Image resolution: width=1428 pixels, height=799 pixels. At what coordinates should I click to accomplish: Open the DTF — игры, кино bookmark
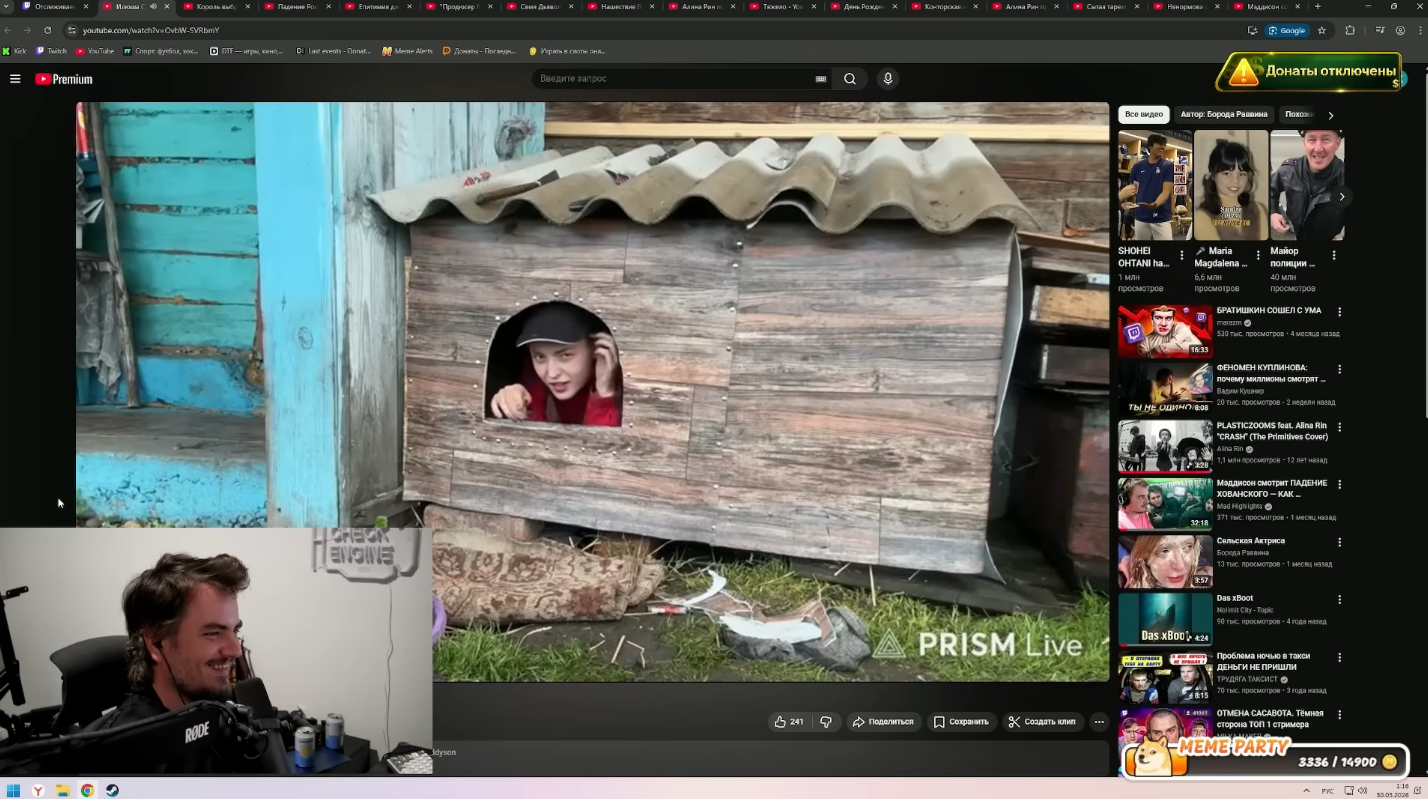pyautogui.click(x=249, y=51)
